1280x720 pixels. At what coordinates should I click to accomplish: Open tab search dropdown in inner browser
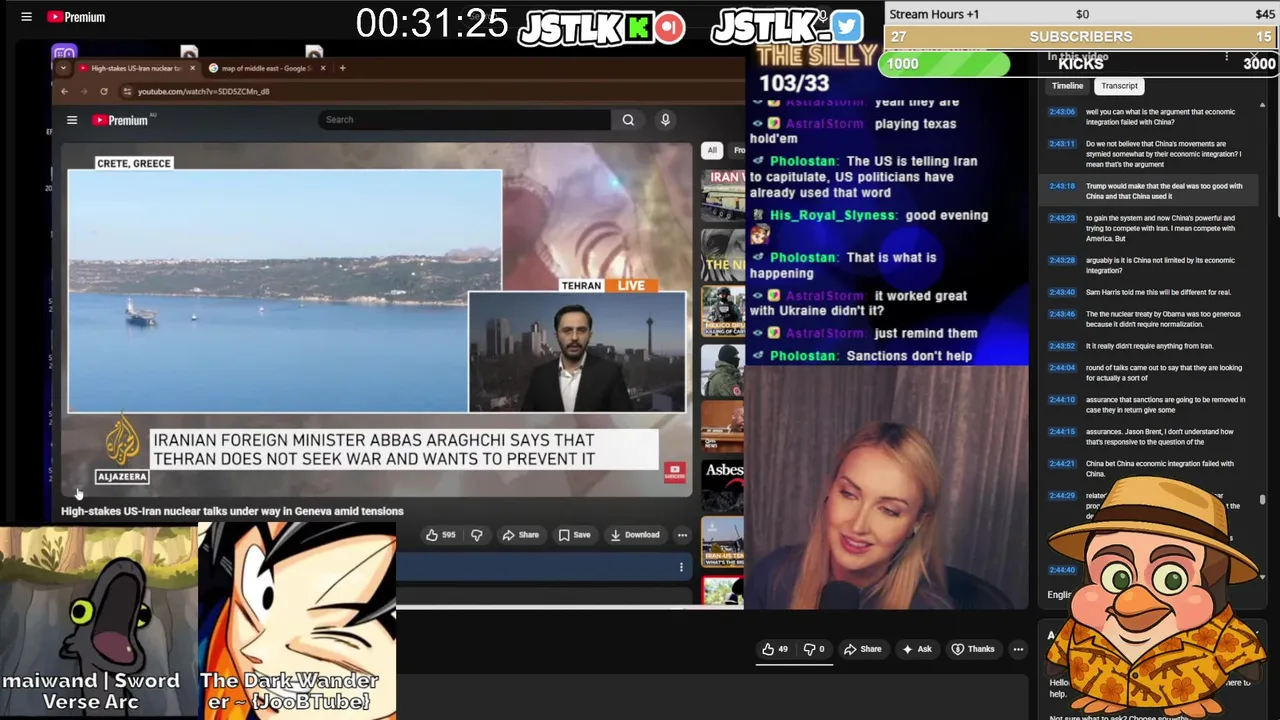pyautogui.click(x=64, y=68)
